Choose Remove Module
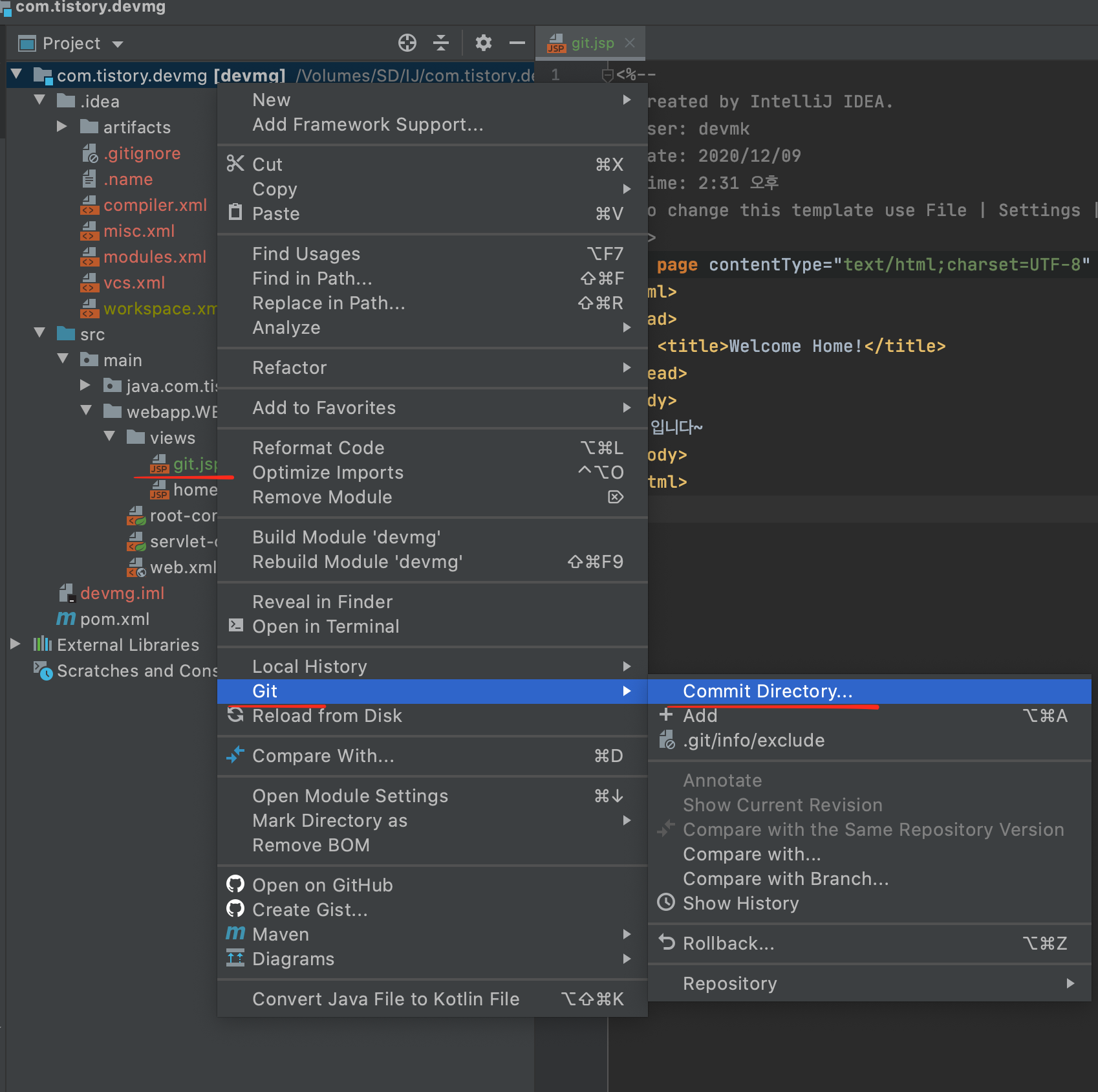The width and height of the screenshot is (1098, 1092). click(x=432, y=497)
